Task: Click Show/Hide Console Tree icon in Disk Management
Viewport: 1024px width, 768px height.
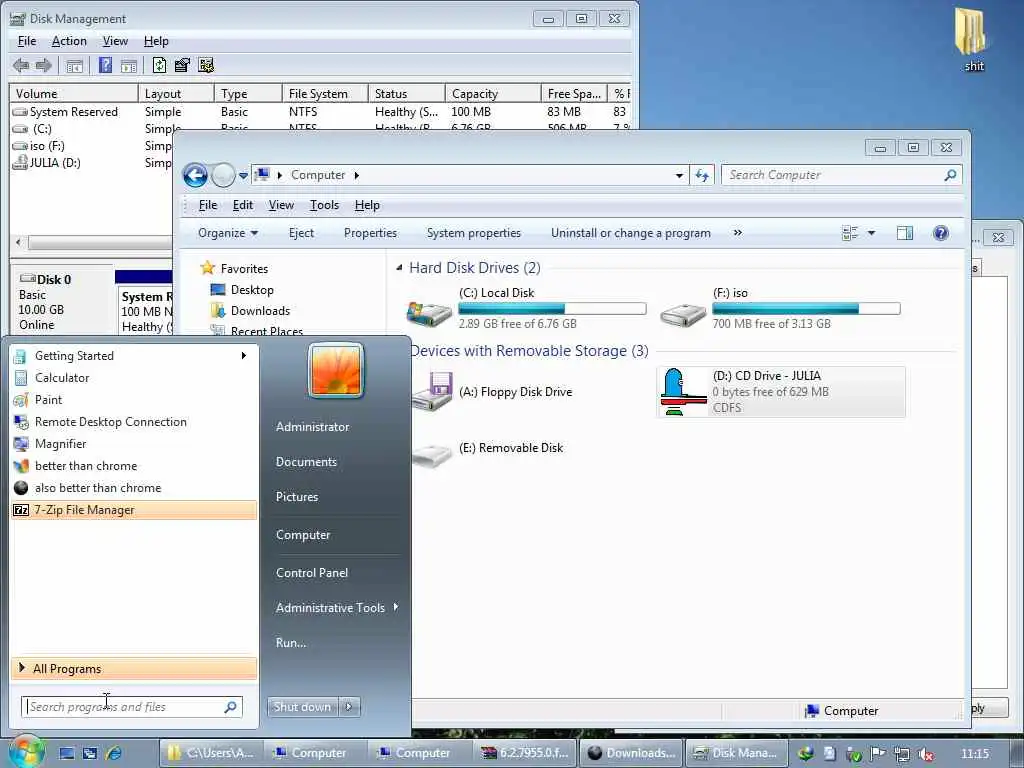Action: pyautogui.click(x=74, y=65)
